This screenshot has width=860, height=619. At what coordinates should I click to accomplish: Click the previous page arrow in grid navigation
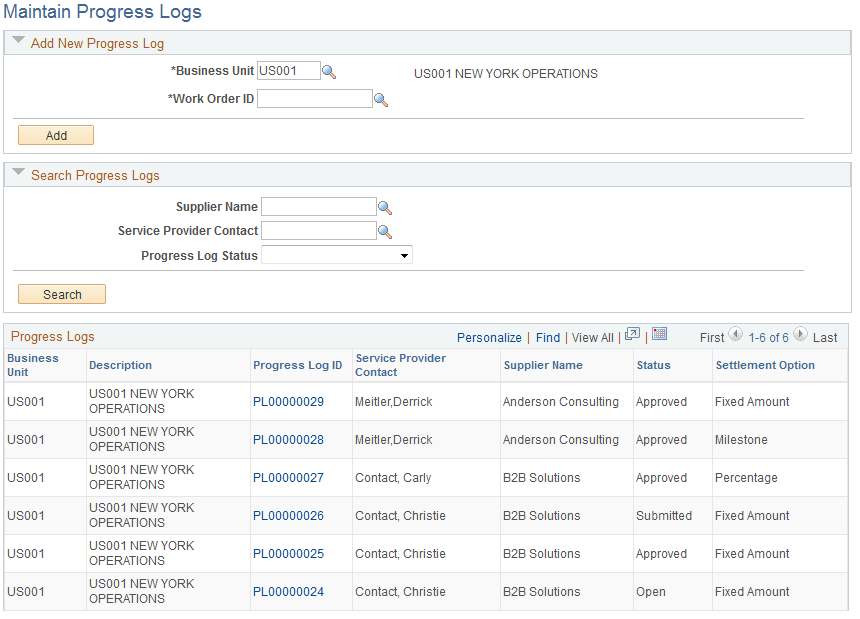coord(736,335)
